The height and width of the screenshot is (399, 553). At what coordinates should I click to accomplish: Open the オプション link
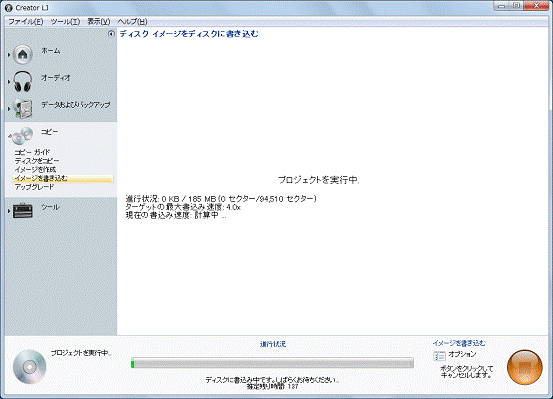462,354
